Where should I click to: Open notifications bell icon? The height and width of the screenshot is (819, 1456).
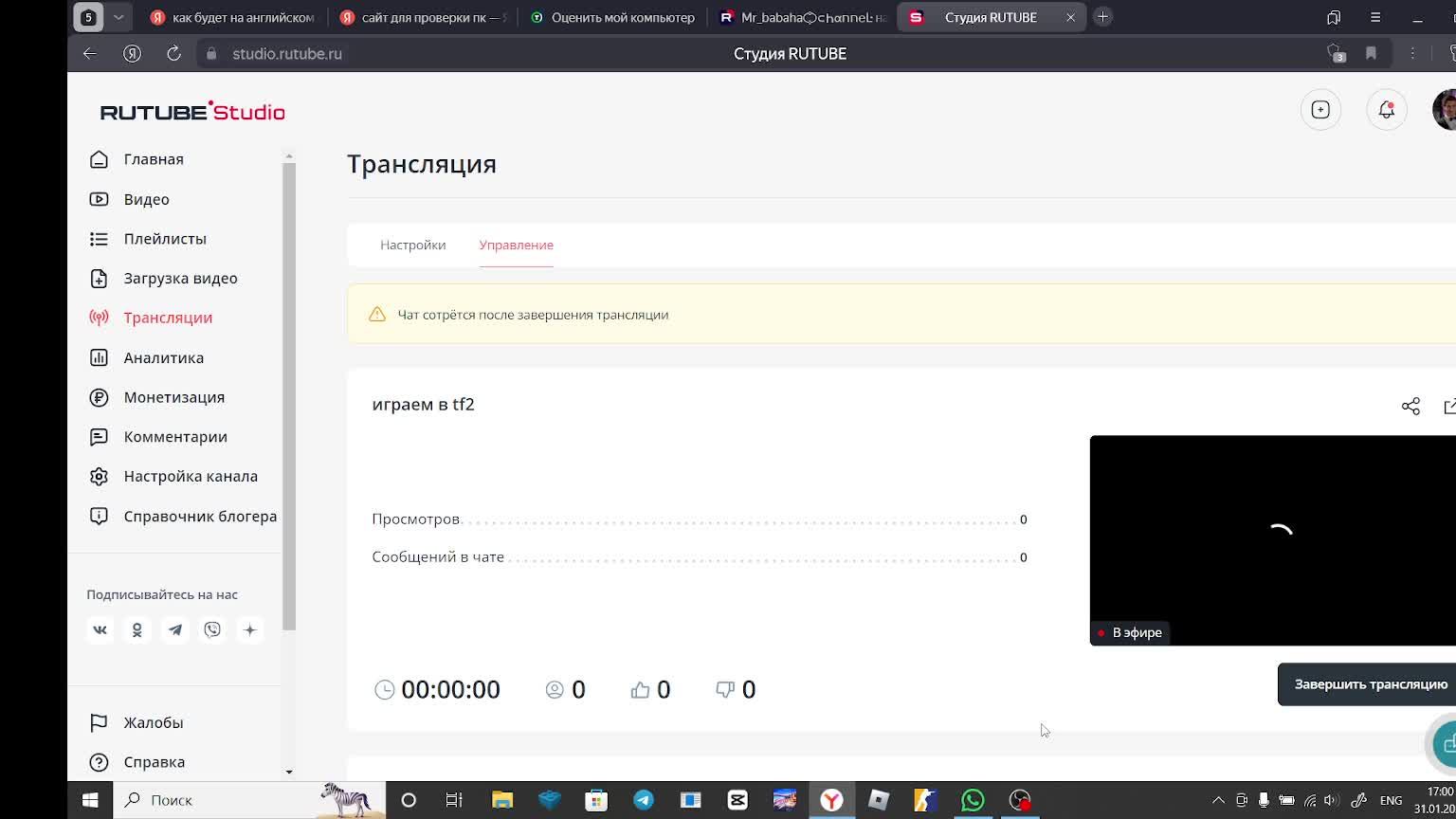[x=1386, y=110]
